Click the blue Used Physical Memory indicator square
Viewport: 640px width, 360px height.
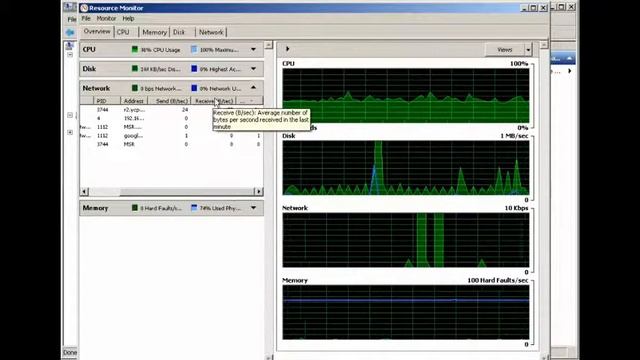point(194,208)
